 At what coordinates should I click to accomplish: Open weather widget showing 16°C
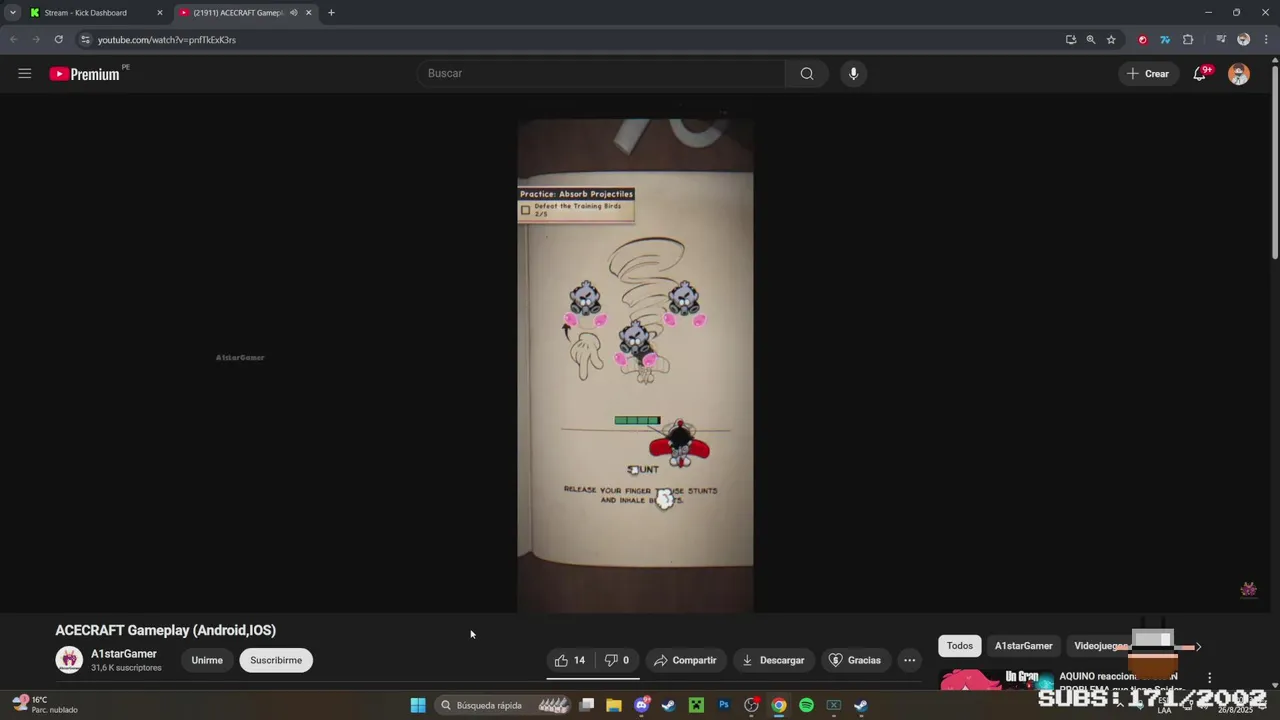tap(45, 705)
